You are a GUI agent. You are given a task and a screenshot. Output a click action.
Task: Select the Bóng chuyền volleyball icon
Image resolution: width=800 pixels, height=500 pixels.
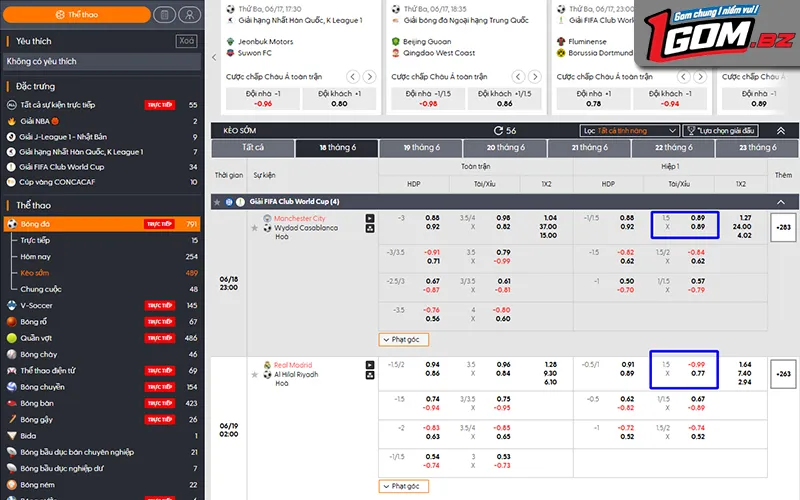[x=12, y=387]
